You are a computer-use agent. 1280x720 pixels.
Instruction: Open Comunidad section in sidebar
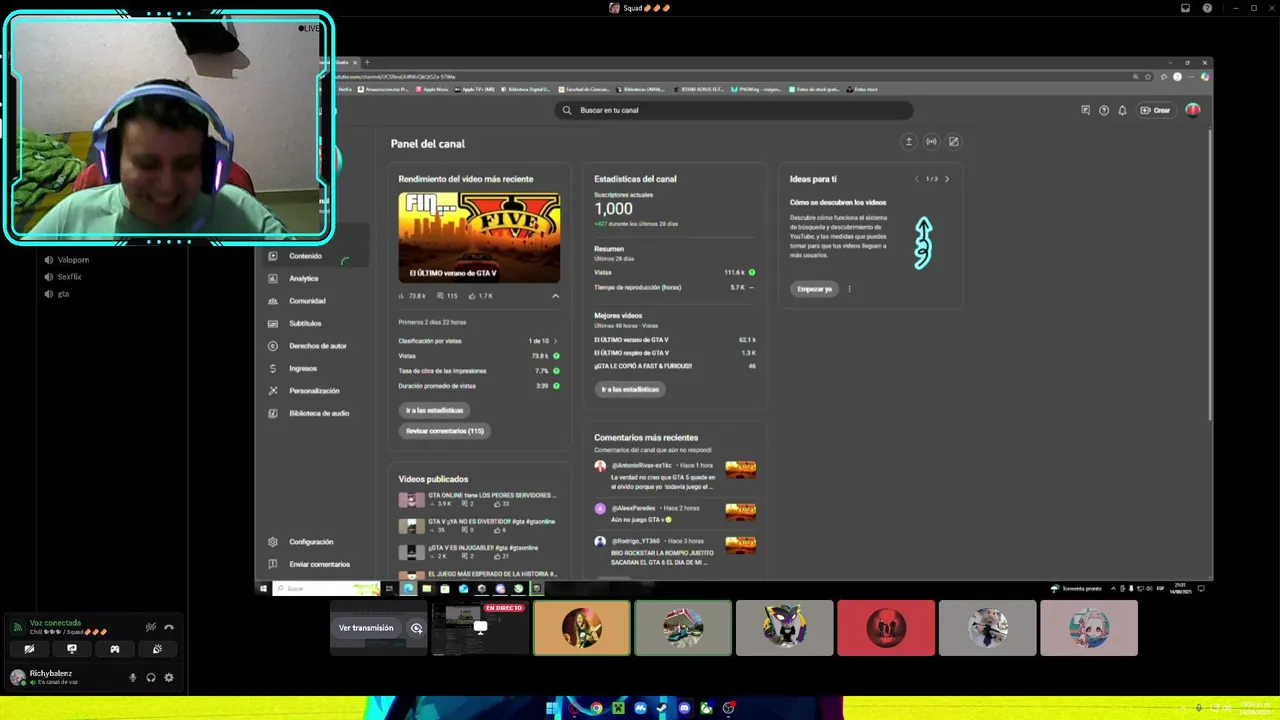[307, 301]
